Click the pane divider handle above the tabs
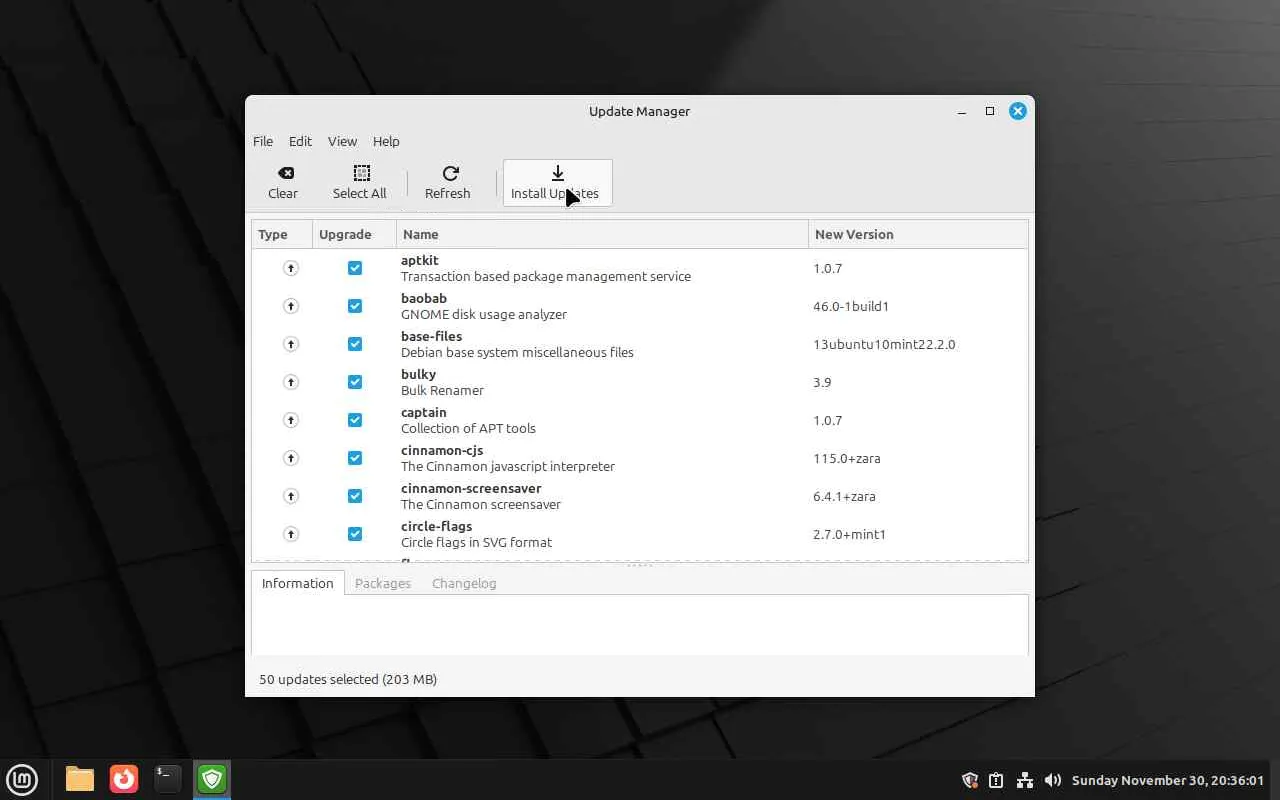The image size is (1280, 800). pos(640,565)
